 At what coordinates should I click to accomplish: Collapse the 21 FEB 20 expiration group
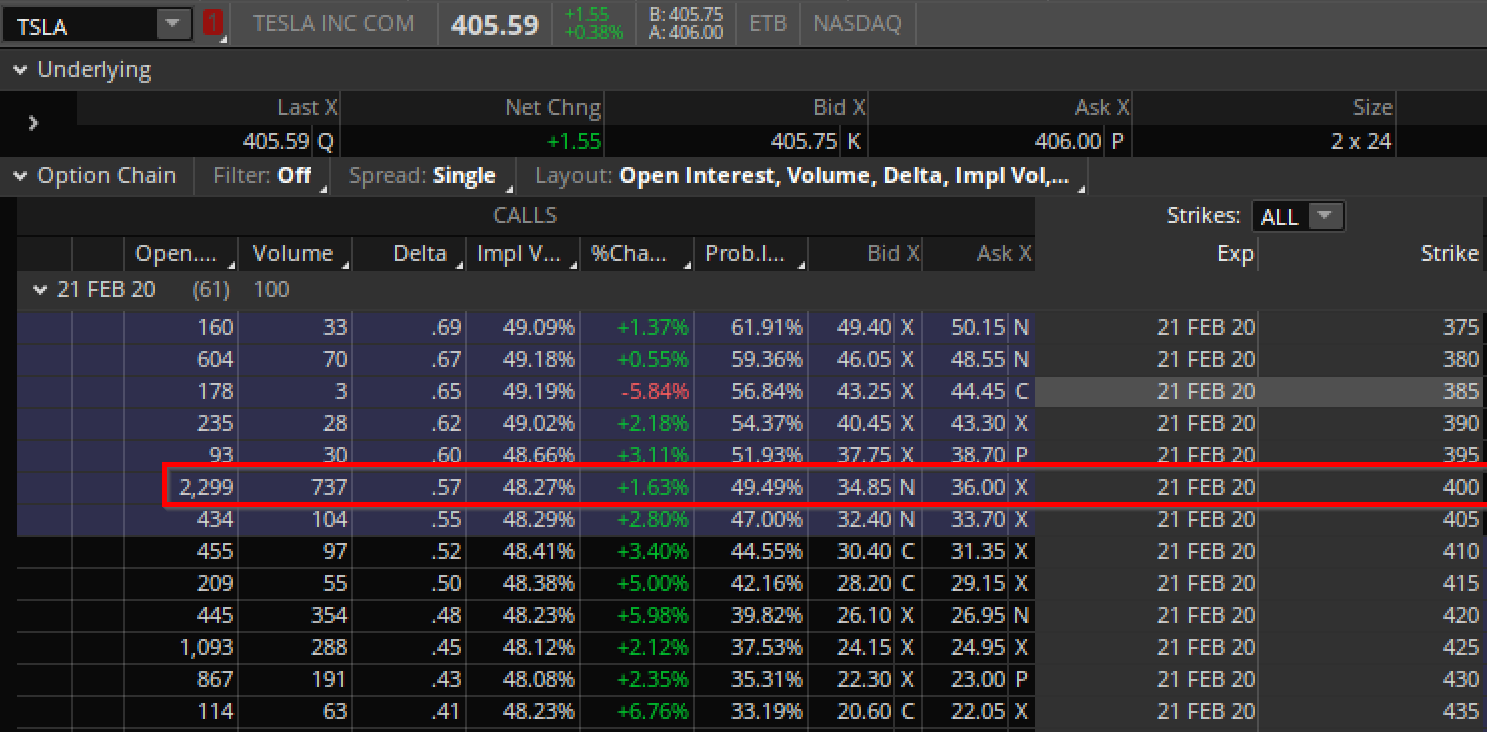pyautogui.click(x=41, y=290)
